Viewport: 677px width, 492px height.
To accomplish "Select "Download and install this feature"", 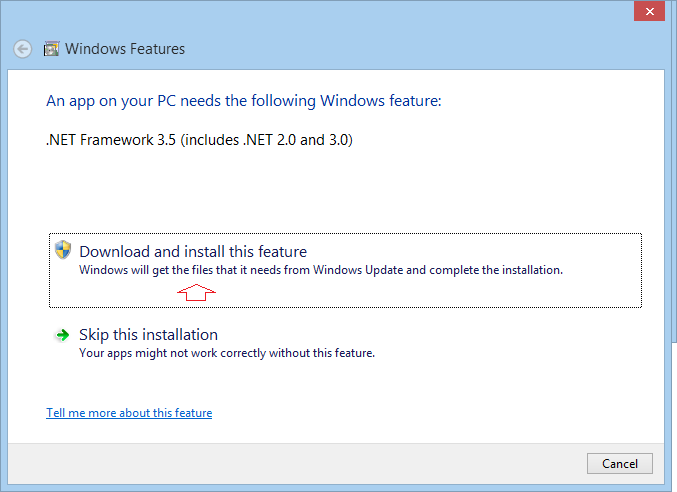I will tap(193, 252).
